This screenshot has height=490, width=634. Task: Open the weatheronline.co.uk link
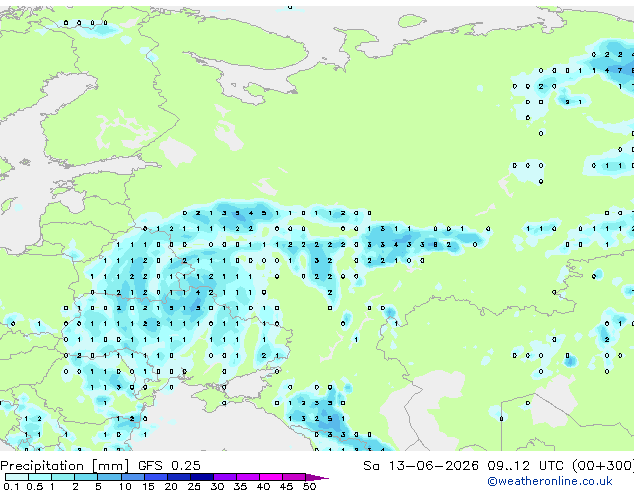click(550, 481)
